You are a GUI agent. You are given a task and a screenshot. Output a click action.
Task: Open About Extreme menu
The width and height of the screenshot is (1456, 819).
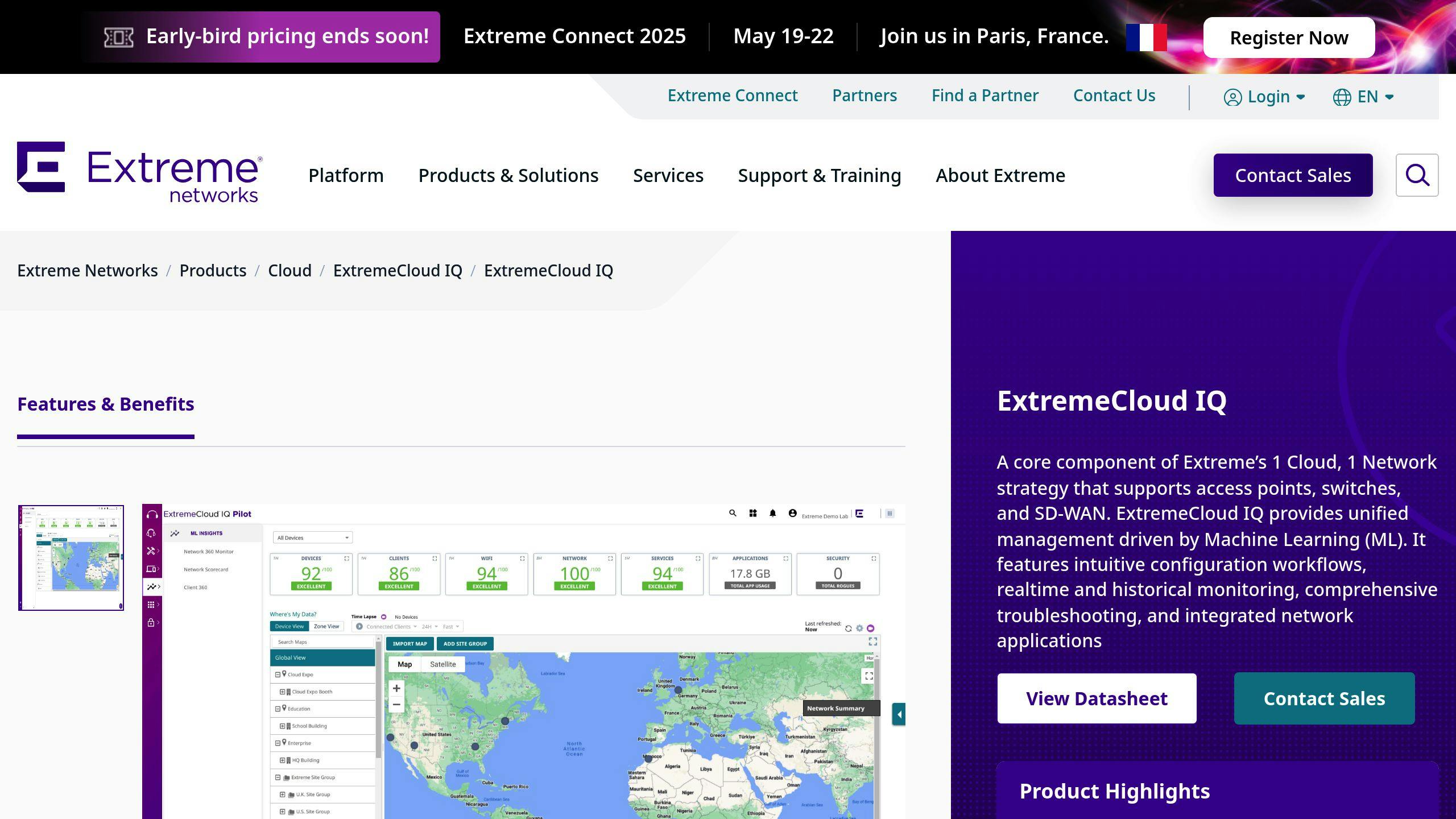pyautogui.click(x=1000, y=175)
